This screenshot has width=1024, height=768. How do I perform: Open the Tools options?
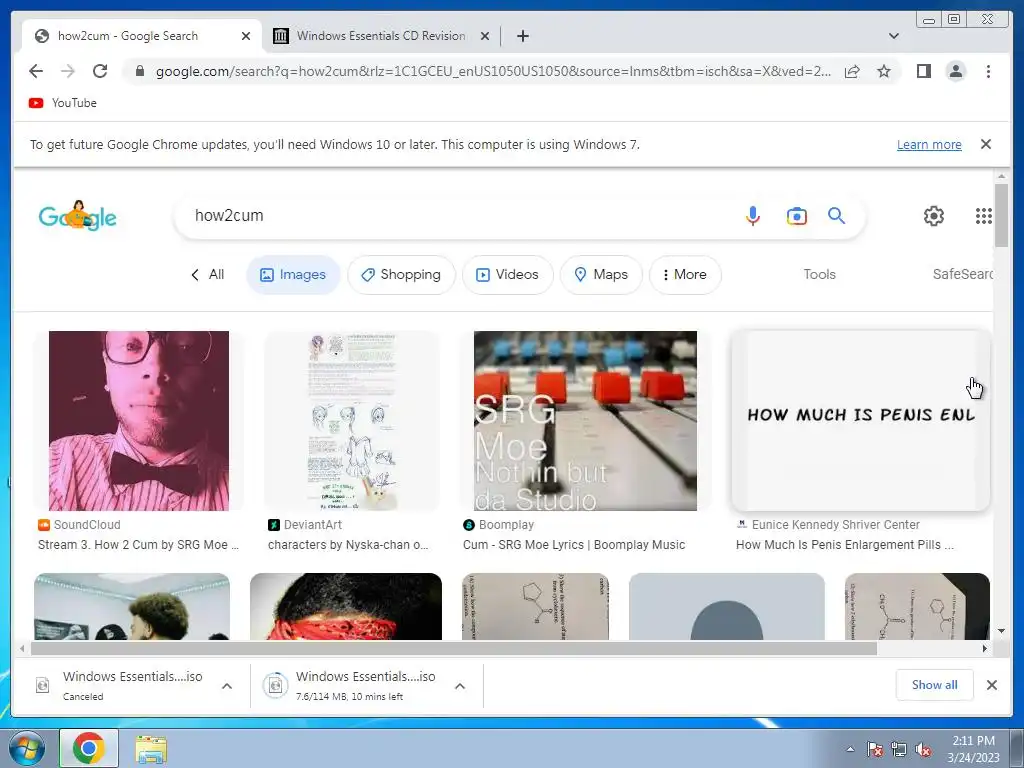coord(819,274)
